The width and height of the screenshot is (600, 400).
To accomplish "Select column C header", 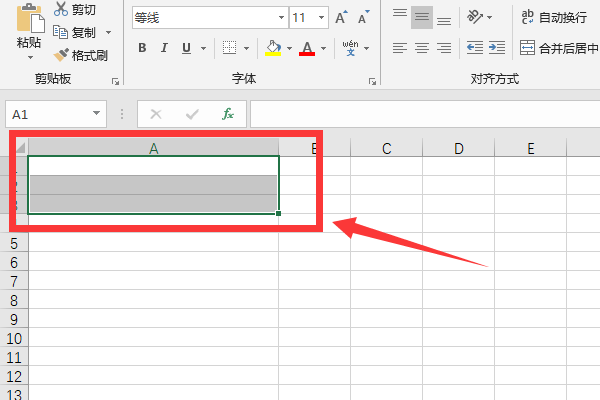I will pos(386,148).
